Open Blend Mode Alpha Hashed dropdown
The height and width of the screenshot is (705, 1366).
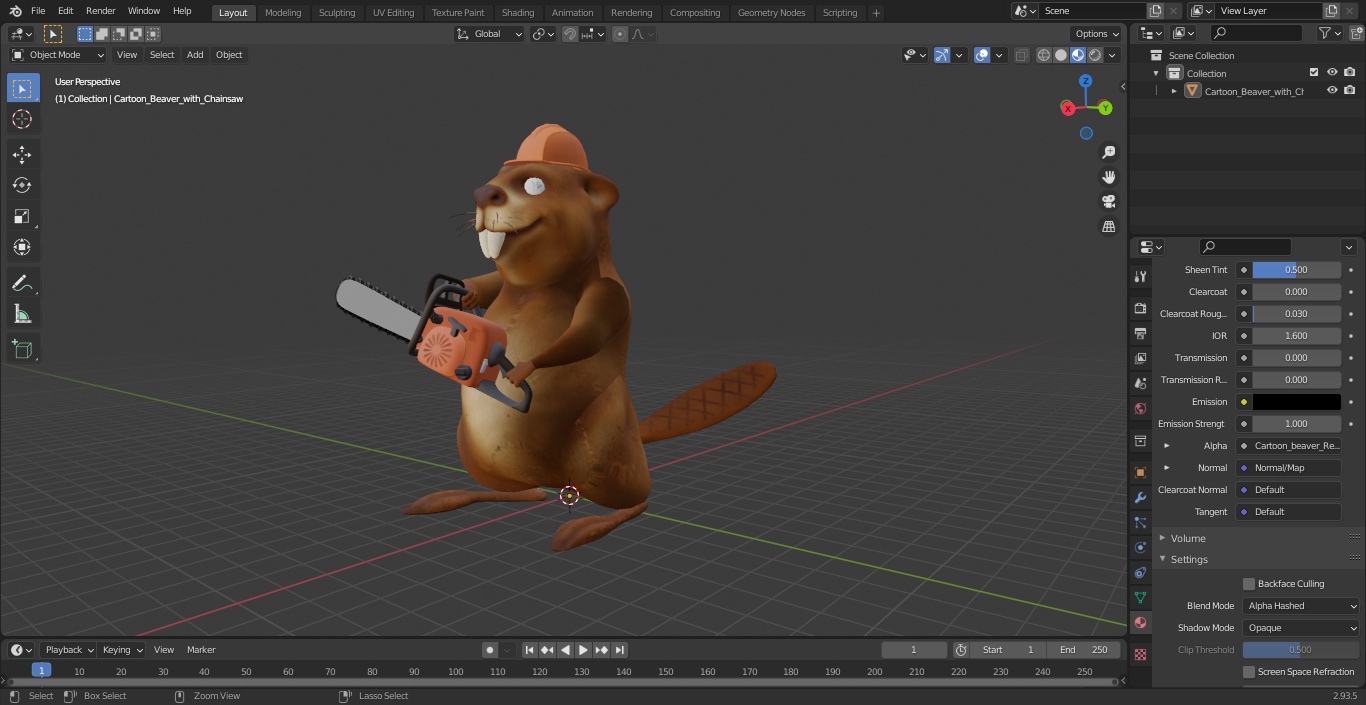(1301, 606)
